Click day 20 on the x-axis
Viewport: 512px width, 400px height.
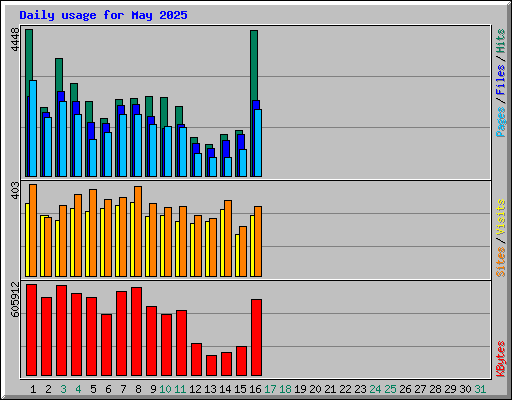pyautogui.click(x=315, y=389)
